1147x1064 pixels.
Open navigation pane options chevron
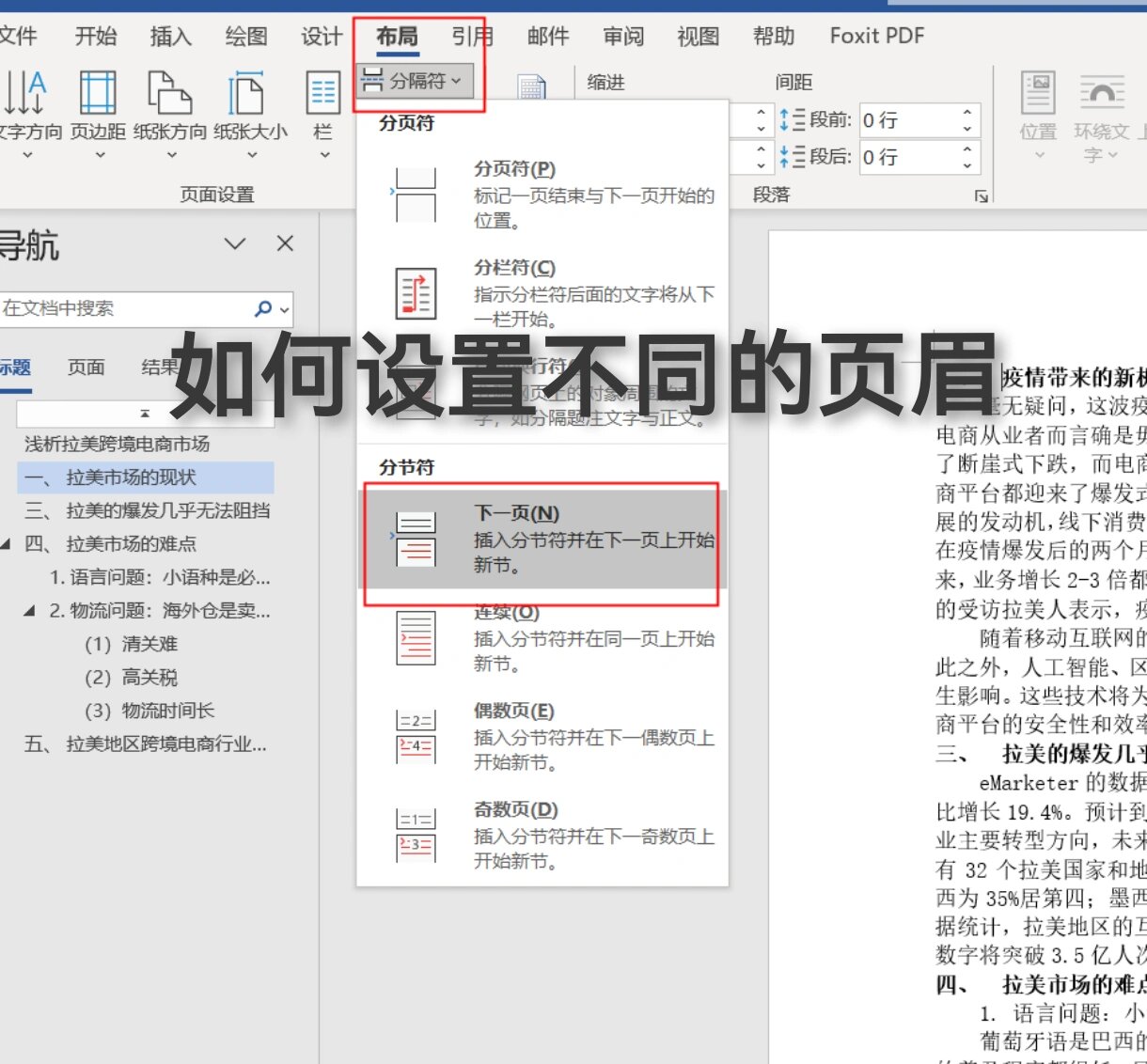235,244
